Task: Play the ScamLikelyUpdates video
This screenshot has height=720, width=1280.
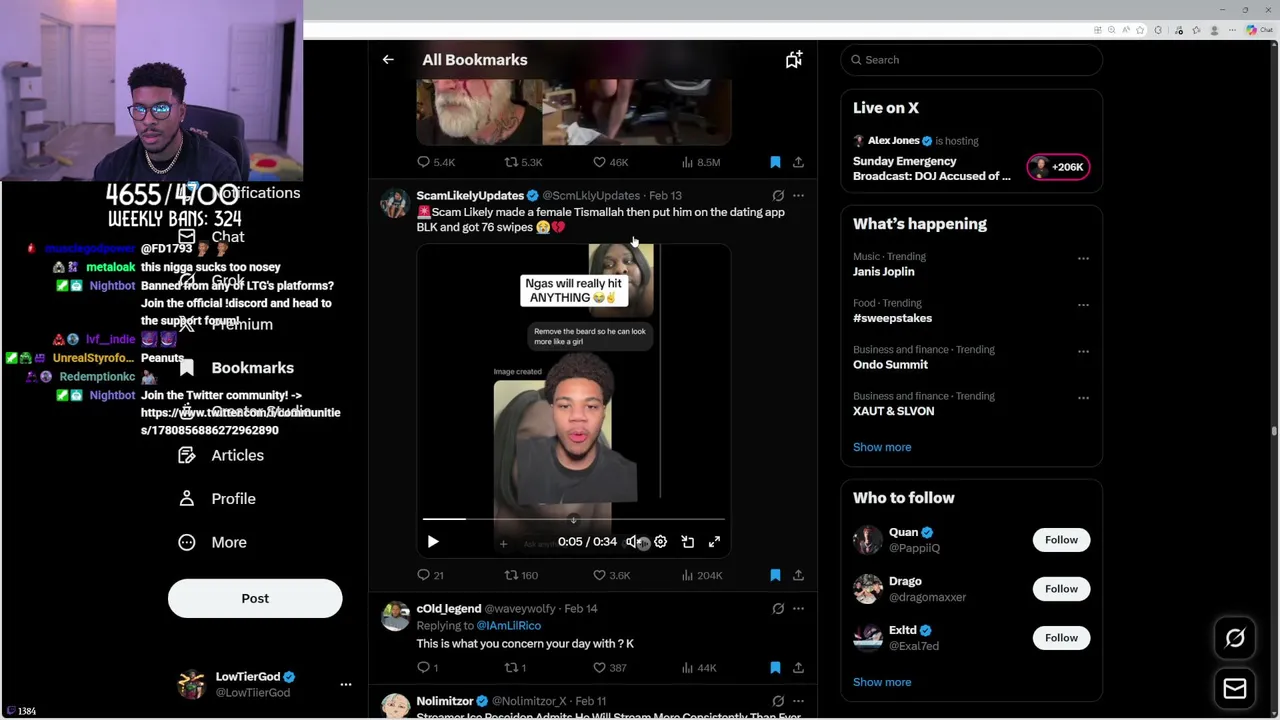Action: (433, 542)
